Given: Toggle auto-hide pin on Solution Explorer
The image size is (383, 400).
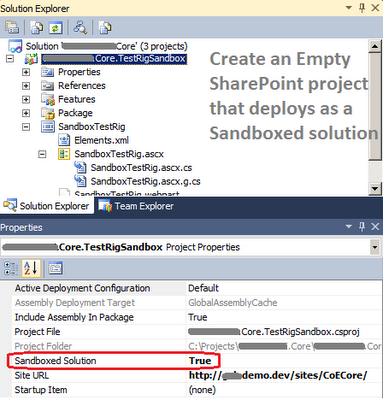Looking at the screenshot, I should pyautogui.click(x=362, y=7).
